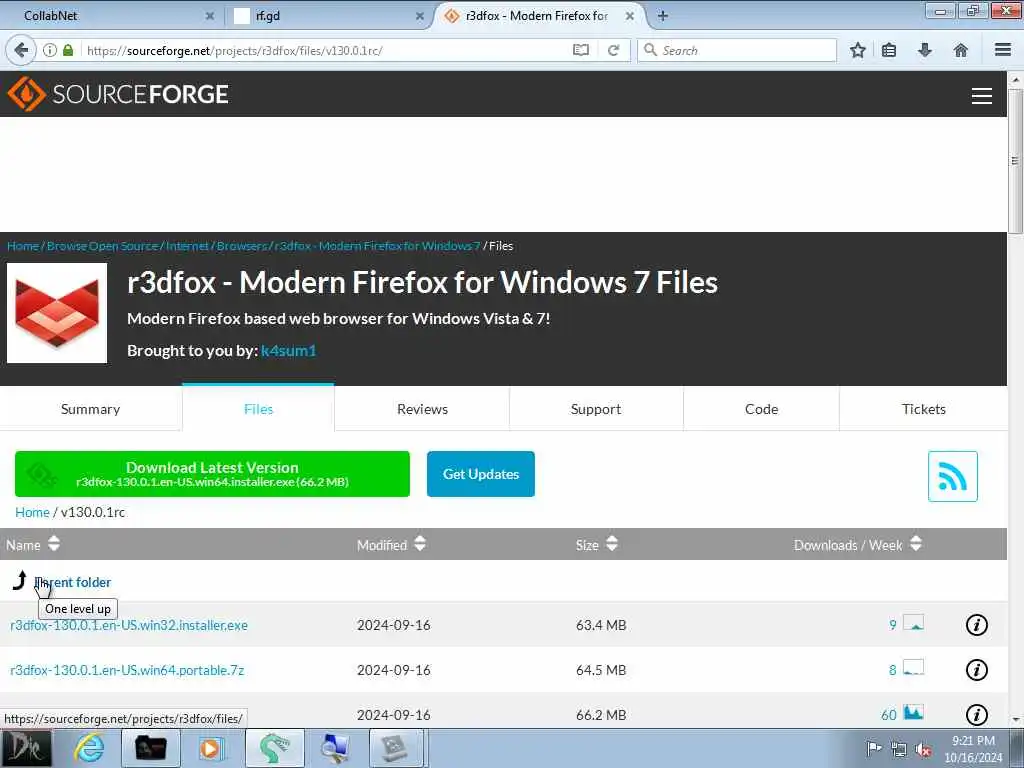Open the Start button on the taskbar
This screenshot has height=768, width=1024.
coord(26,748)
